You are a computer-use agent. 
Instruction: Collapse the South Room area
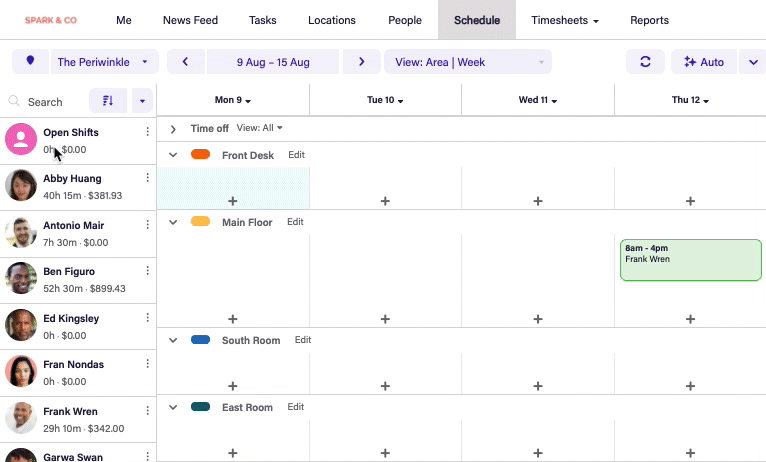[x=173, y=340]
